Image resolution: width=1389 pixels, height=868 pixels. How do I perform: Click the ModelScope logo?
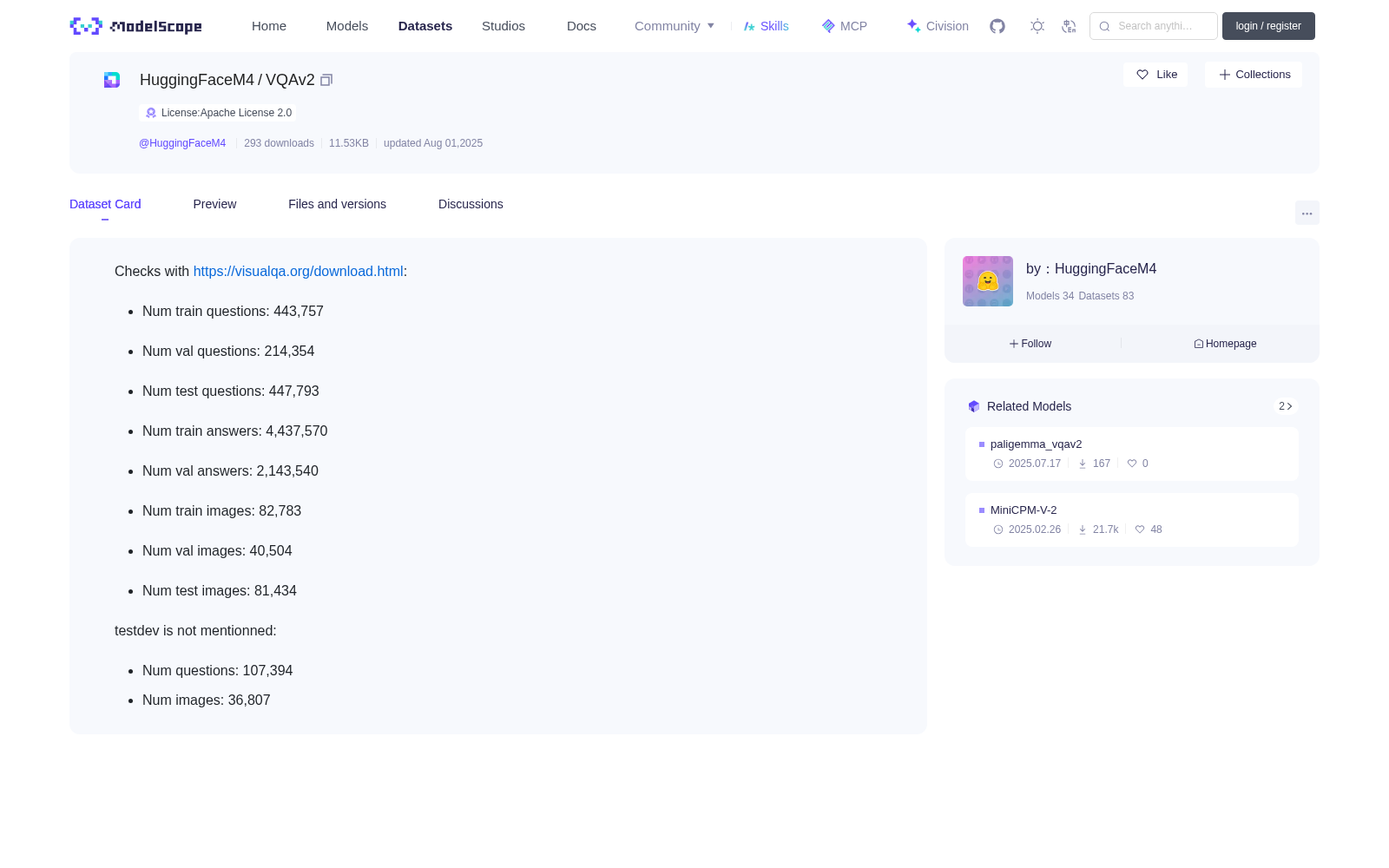pos(135,26)
